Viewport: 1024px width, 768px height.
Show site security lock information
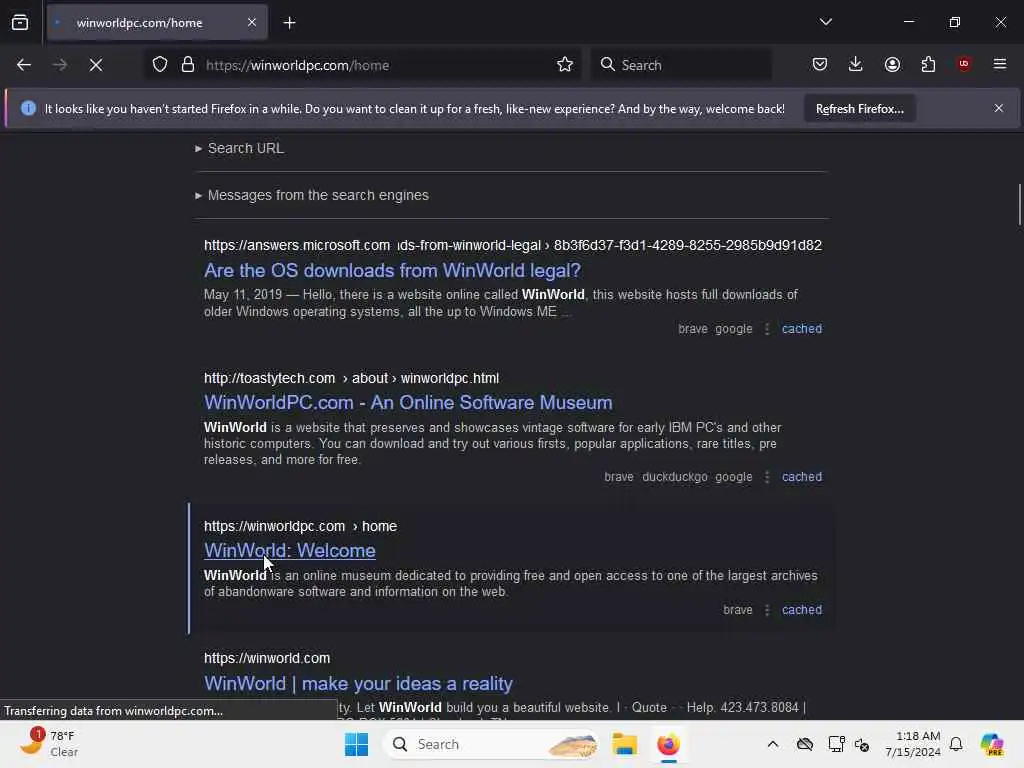point(188,65)
